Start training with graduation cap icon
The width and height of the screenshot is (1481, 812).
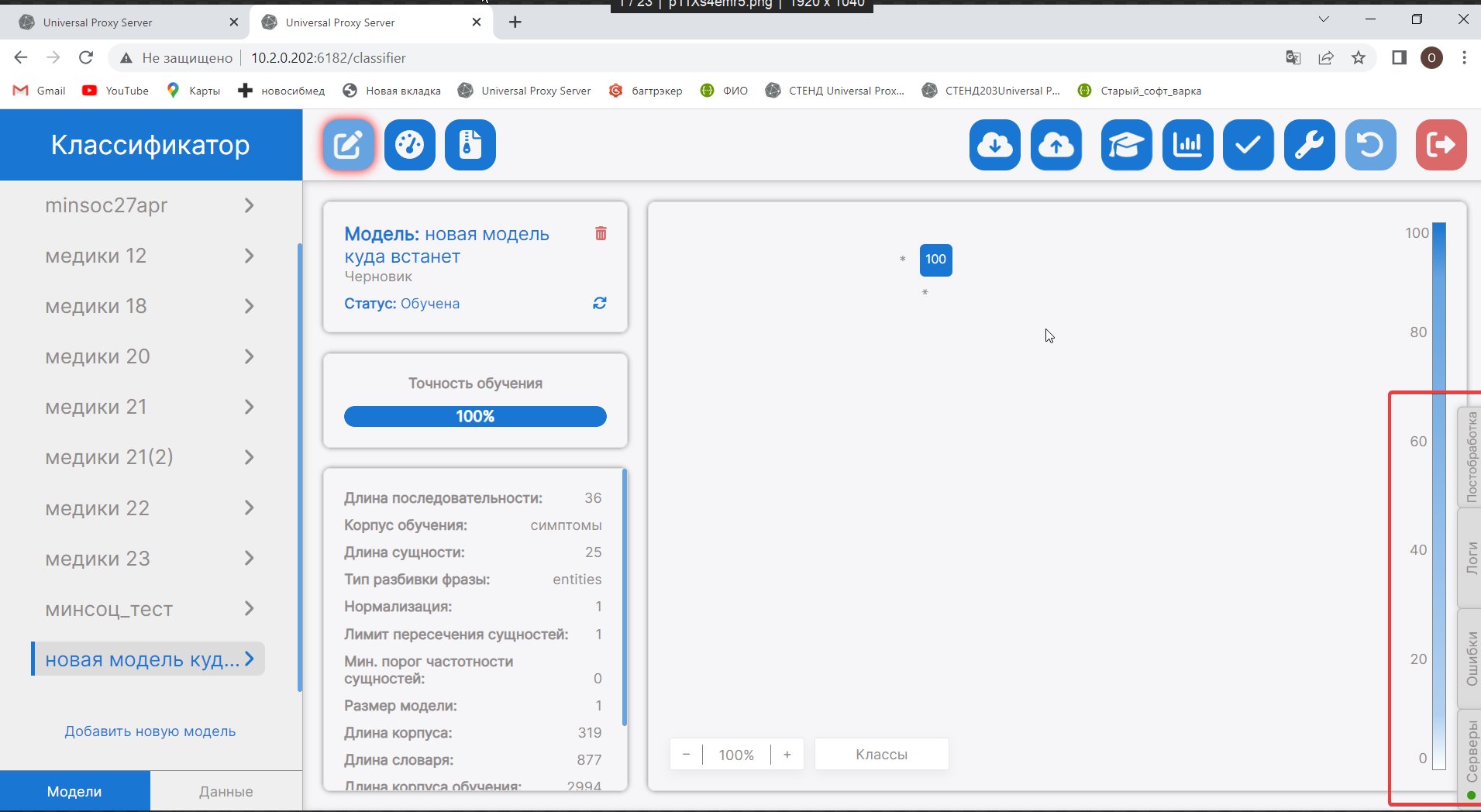coord(1125,145)
